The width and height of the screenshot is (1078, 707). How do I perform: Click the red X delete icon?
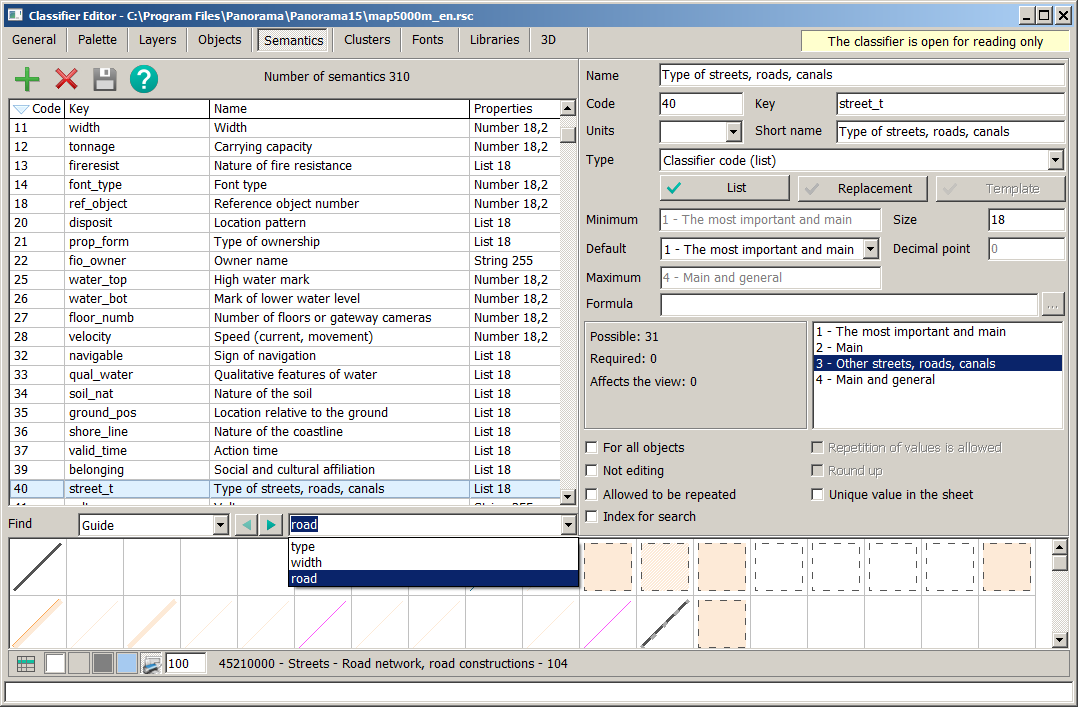coord(66,80)
